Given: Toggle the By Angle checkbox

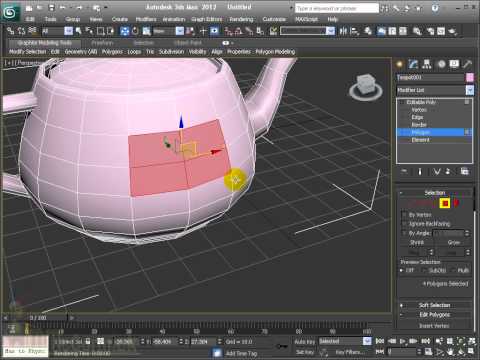Looking at the screenshot, I should point(404,233).
